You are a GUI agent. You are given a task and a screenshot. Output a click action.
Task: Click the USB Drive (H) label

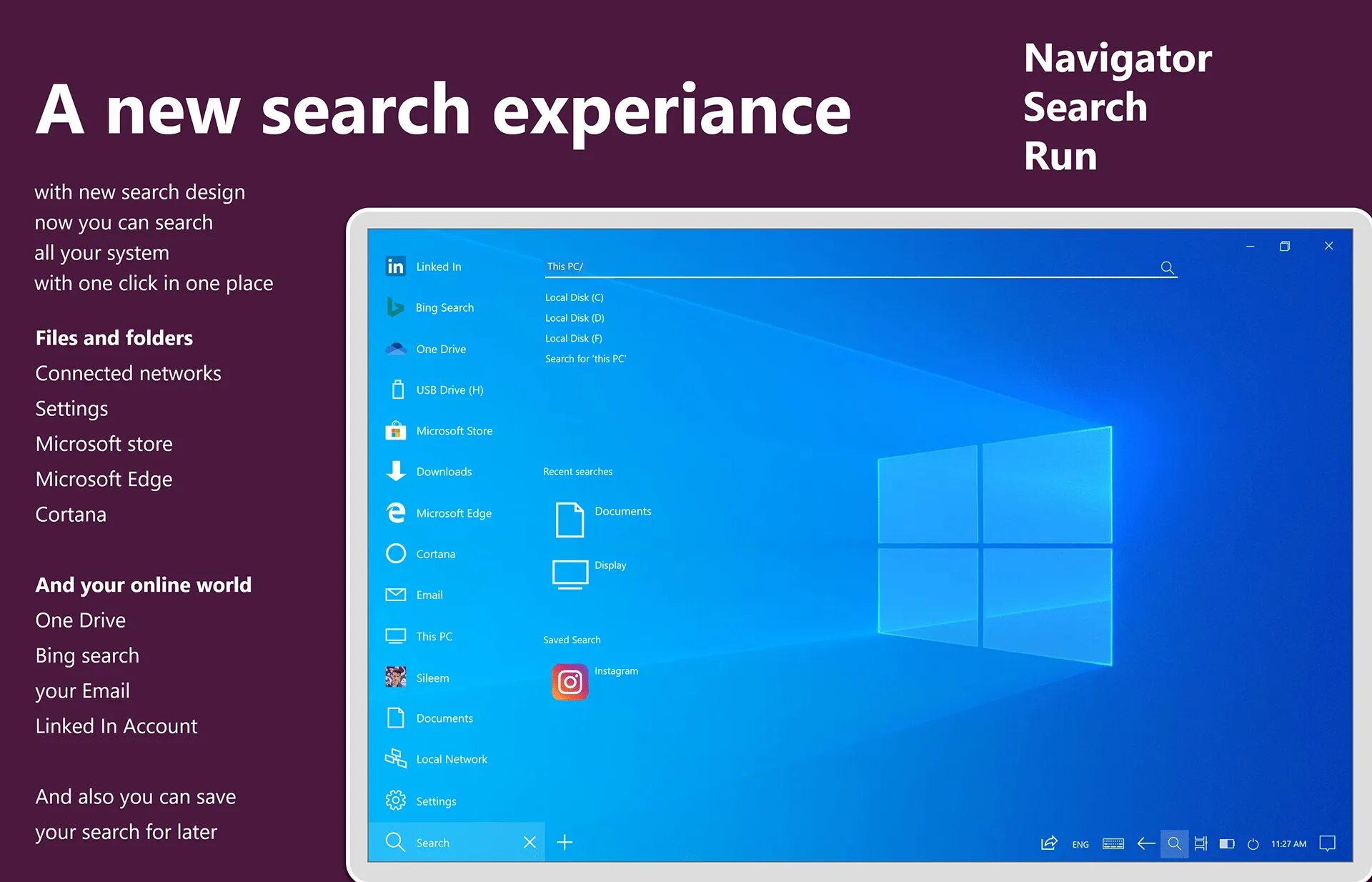tap(449, 390)
